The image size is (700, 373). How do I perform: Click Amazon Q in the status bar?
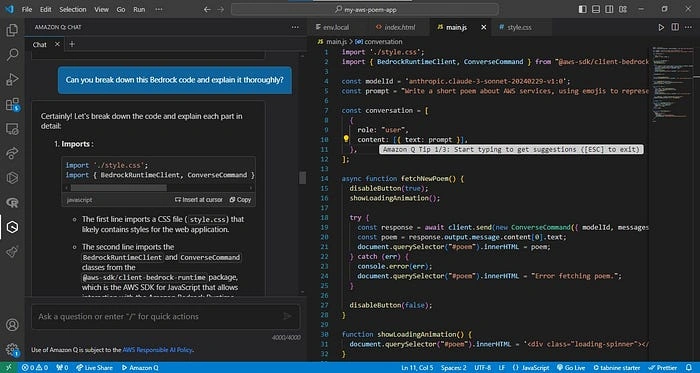coord(140,368)
